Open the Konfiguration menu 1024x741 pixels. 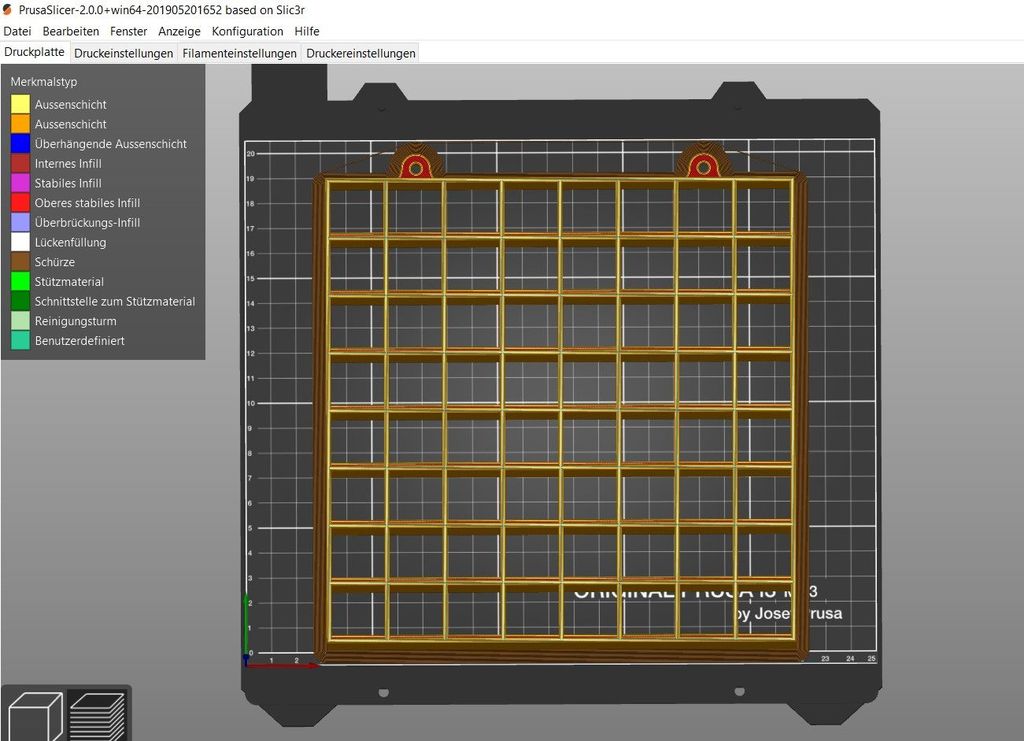(x=247, y=31)
